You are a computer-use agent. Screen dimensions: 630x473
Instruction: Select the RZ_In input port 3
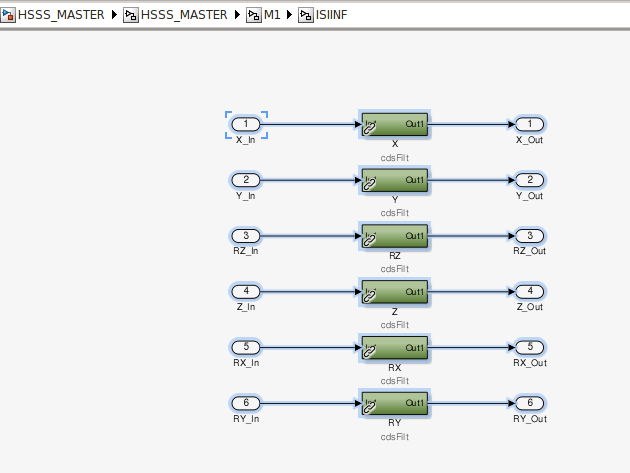point(246,236)
